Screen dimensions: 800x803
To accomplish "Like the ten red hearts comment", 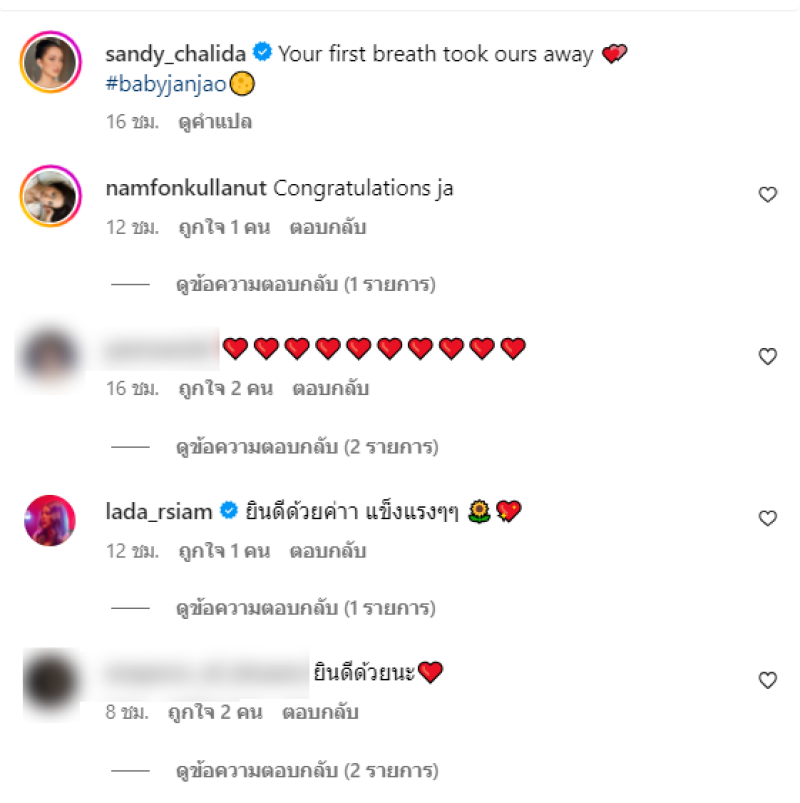I will coord(767,356).
